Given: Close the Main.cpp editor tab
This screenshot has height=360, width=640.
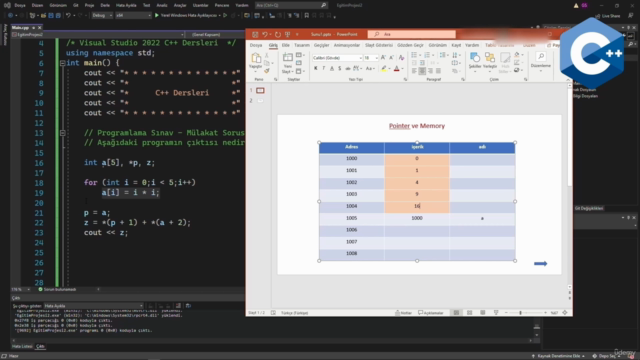Looking at the screenshot, I should 40,28.
